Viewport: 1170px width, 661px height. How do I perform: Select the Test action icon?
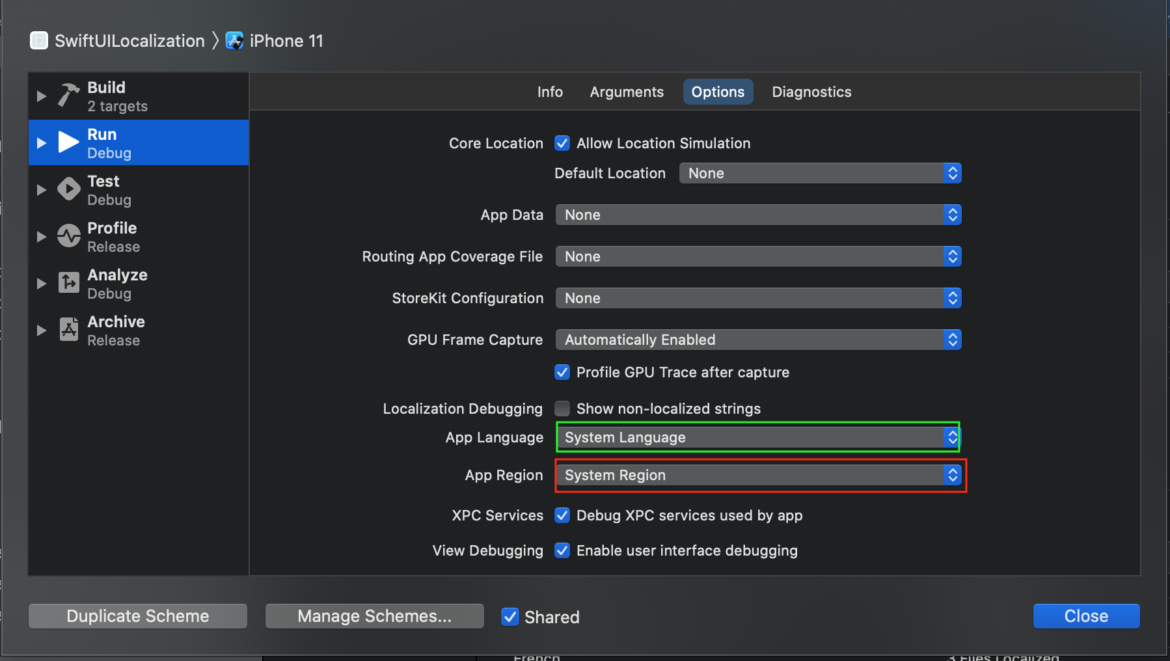tap(68, 190)
